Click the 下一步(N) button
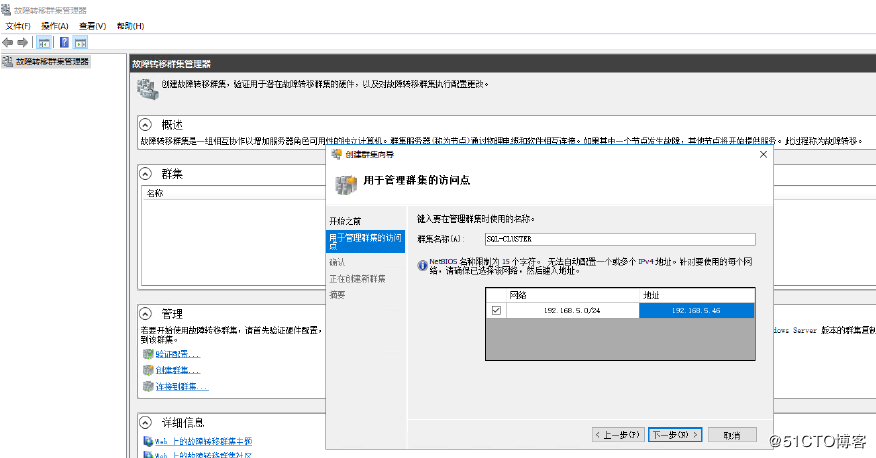 pos(675,435)
